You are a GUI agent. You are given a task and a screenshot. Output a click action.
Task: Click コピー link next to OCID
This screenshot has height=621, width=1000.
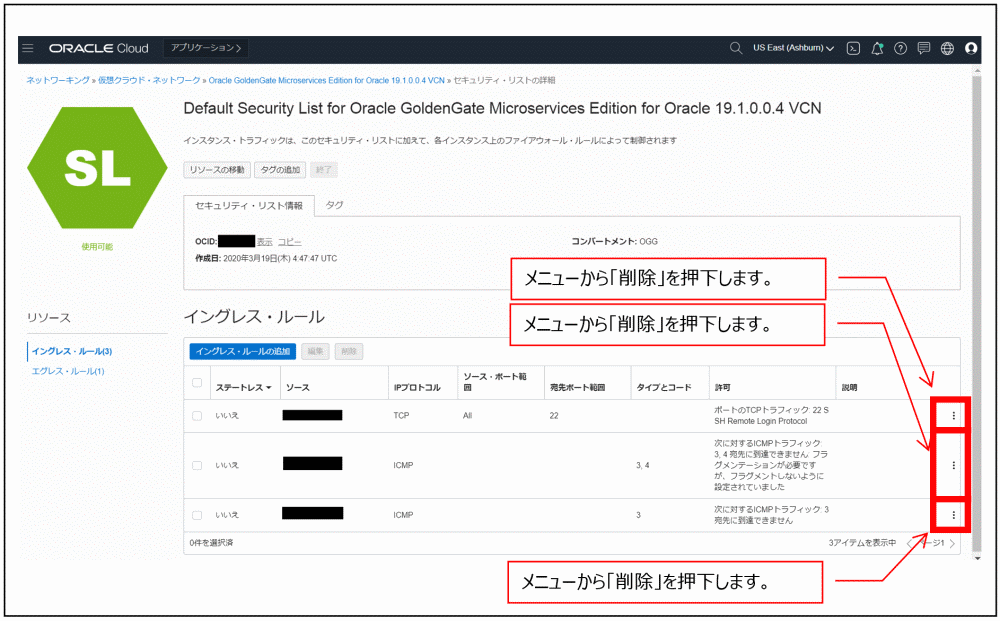click(290, 242)
